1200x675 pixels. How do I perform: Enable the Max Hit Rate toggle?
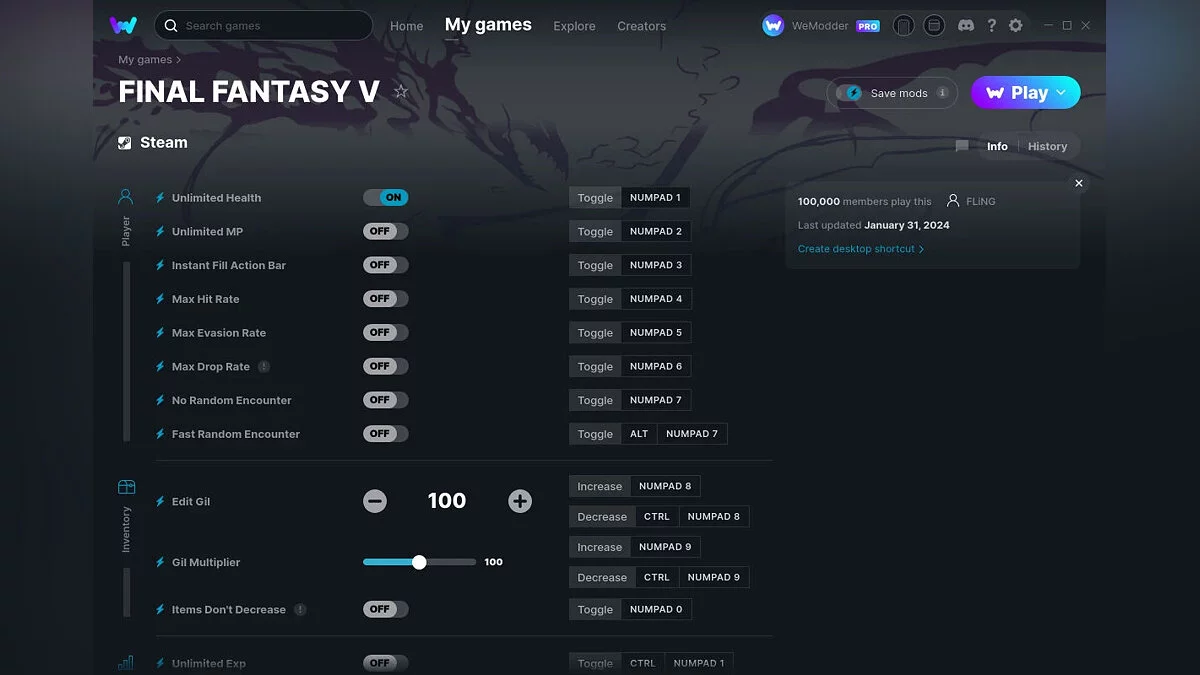386,299
